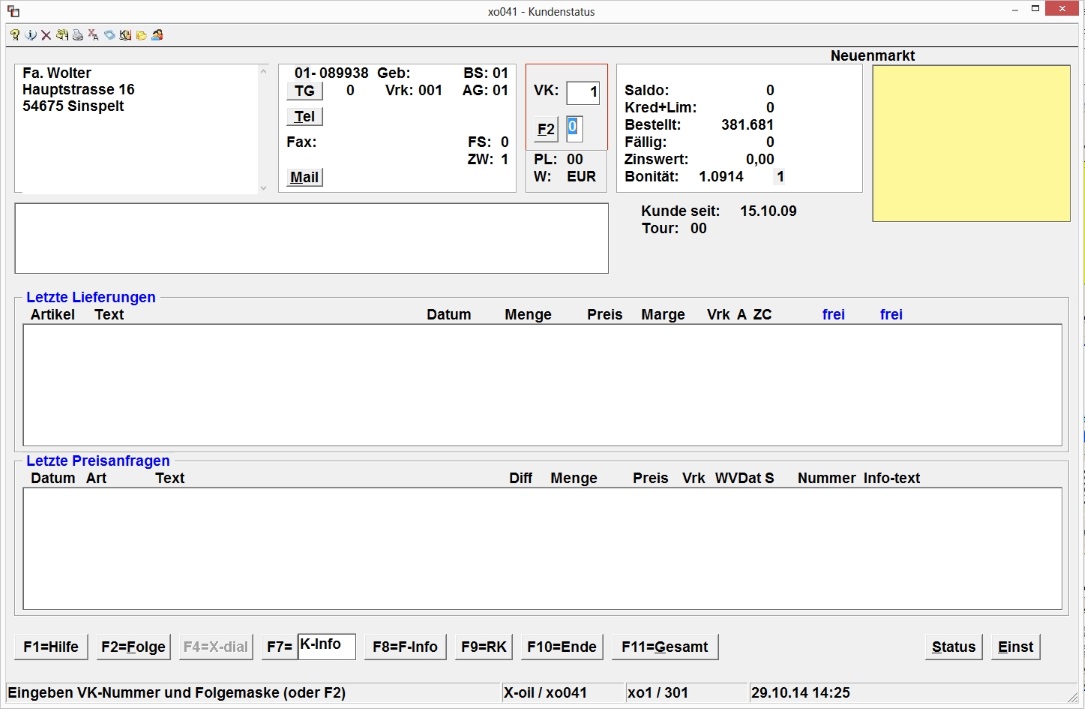The image size is (1085, 709).
Task: Click the F2=Folge button
Action: pyautogui.click(x=134, y=647)
